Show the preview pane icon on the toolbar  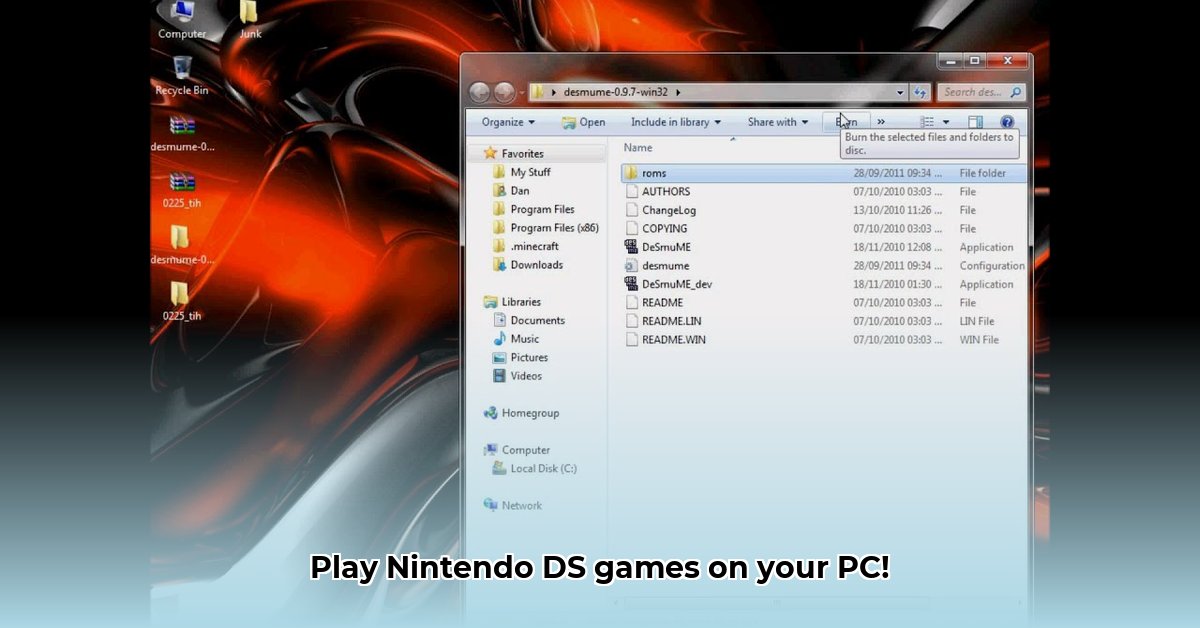[x=974, y=121]
